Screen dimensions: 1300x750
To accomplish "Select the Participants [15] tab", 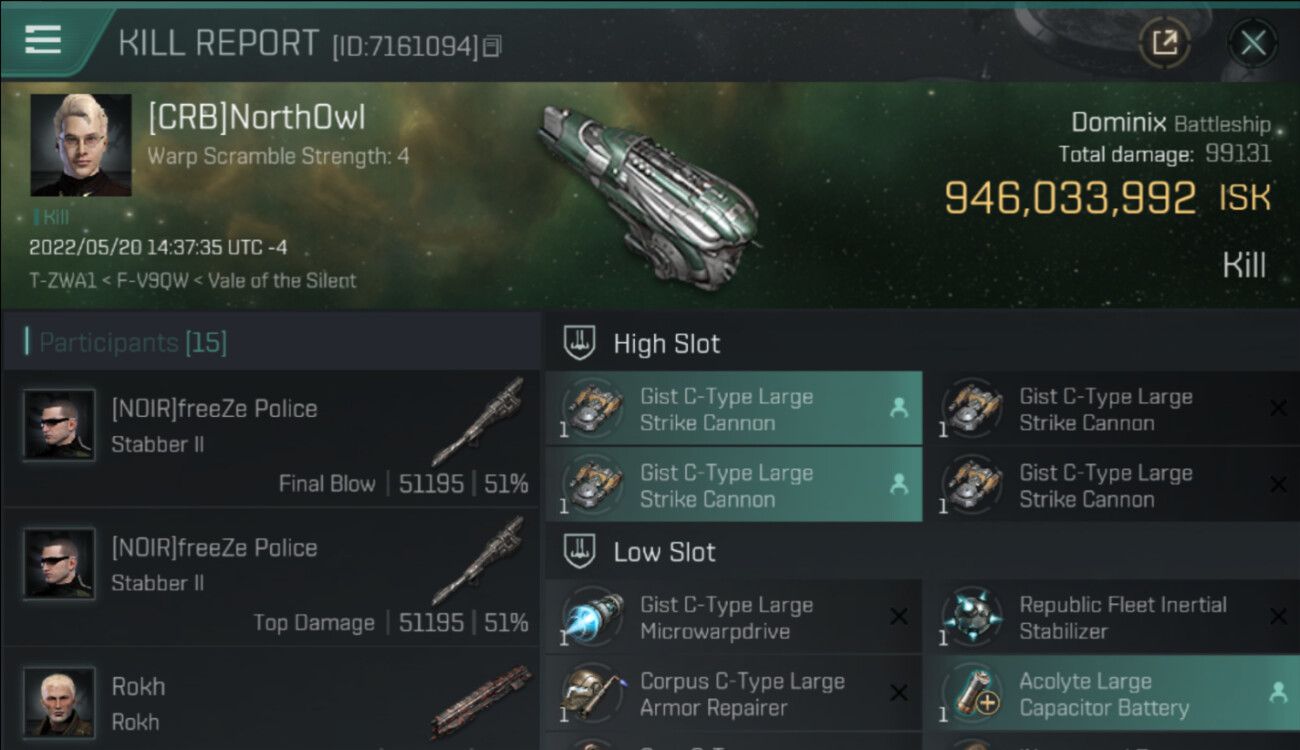I will (132, 343).
